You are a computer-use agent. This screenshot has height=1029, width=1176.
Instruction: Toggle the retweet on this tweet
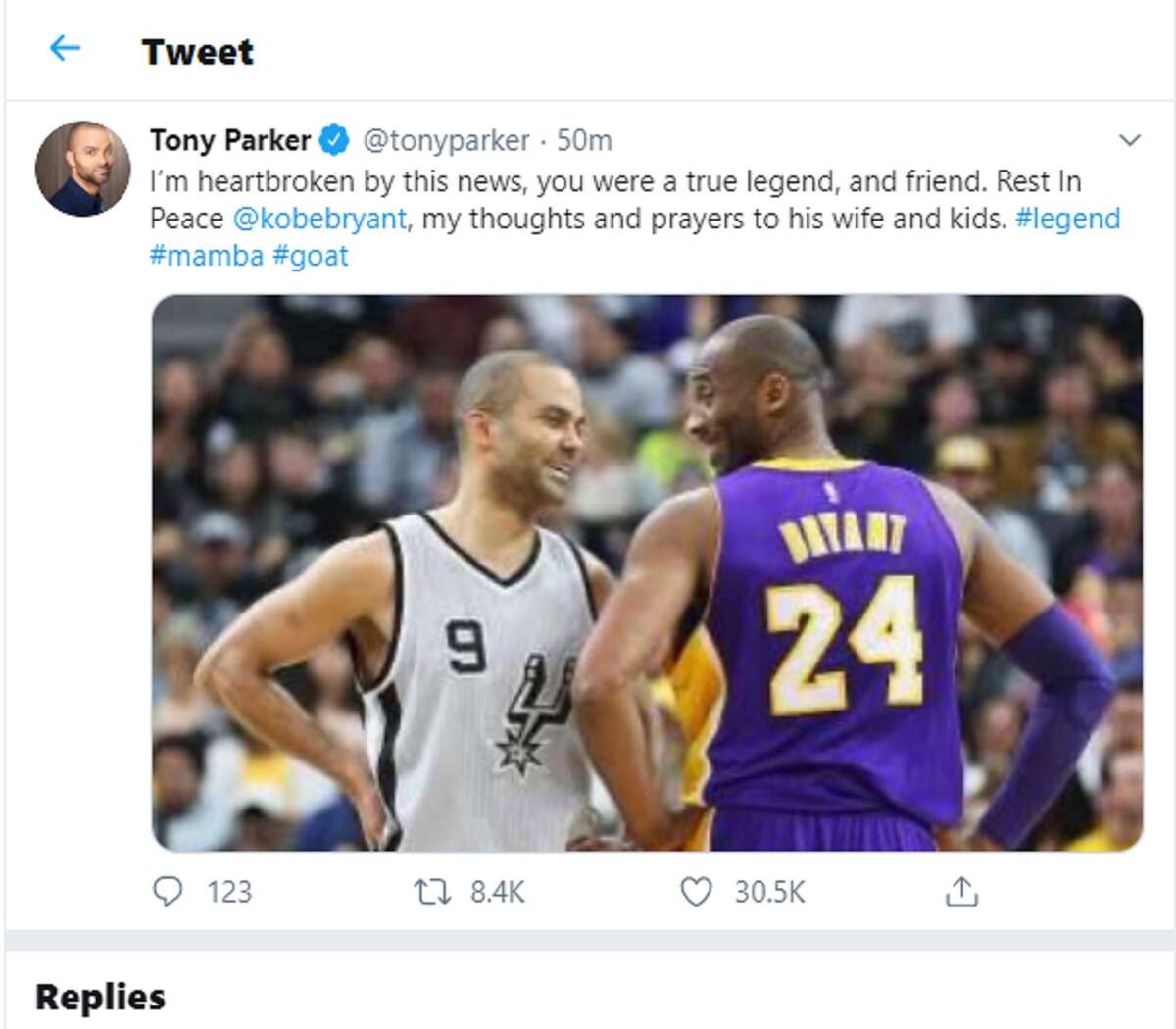425,892
